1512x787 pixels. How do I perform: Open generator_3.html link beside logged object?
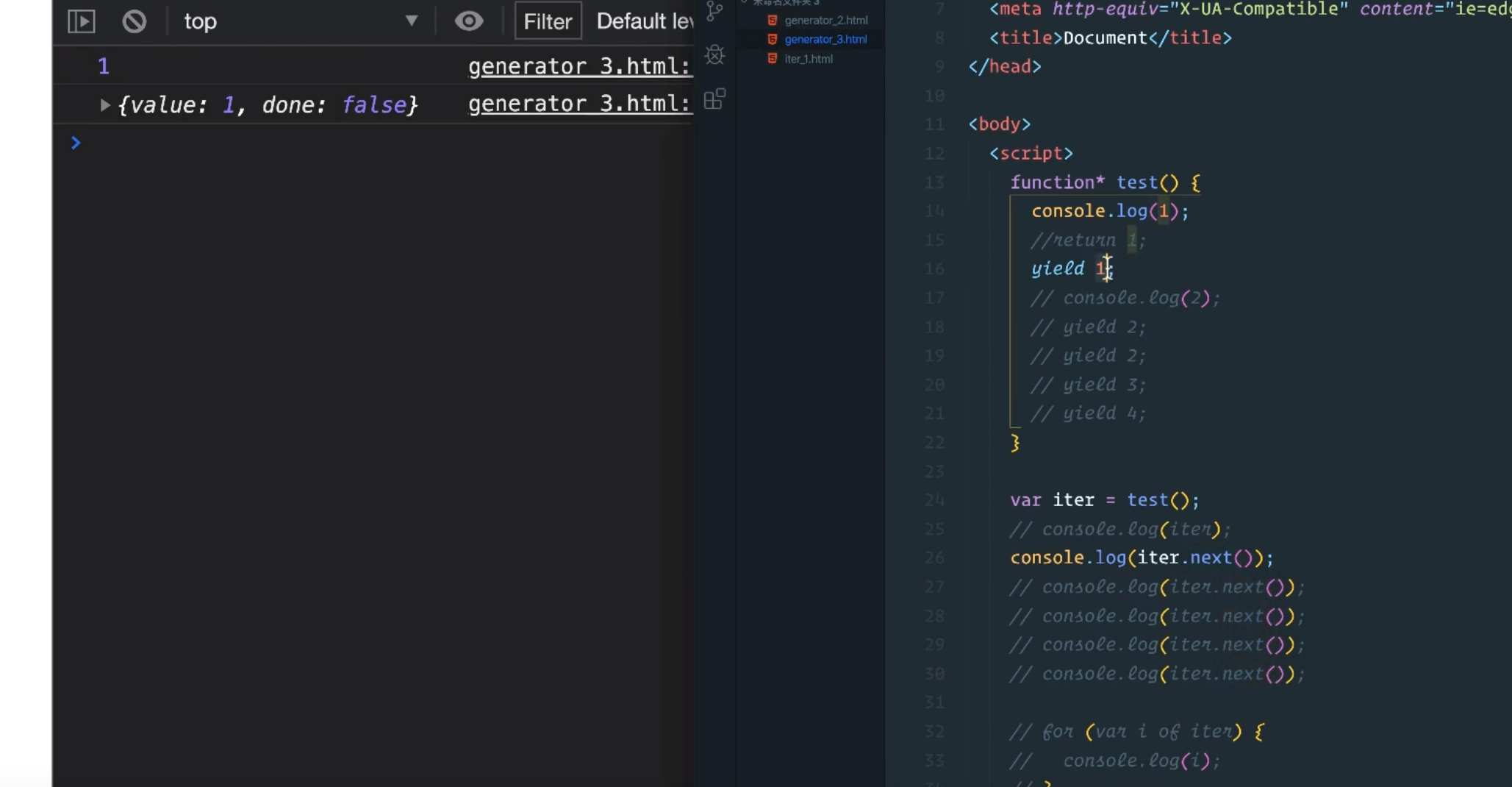tap(580, 104)
